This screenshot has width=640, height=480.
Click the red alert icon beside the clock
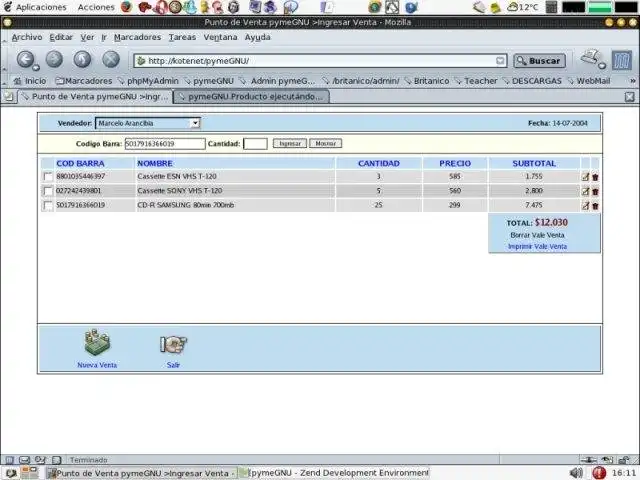598,473
